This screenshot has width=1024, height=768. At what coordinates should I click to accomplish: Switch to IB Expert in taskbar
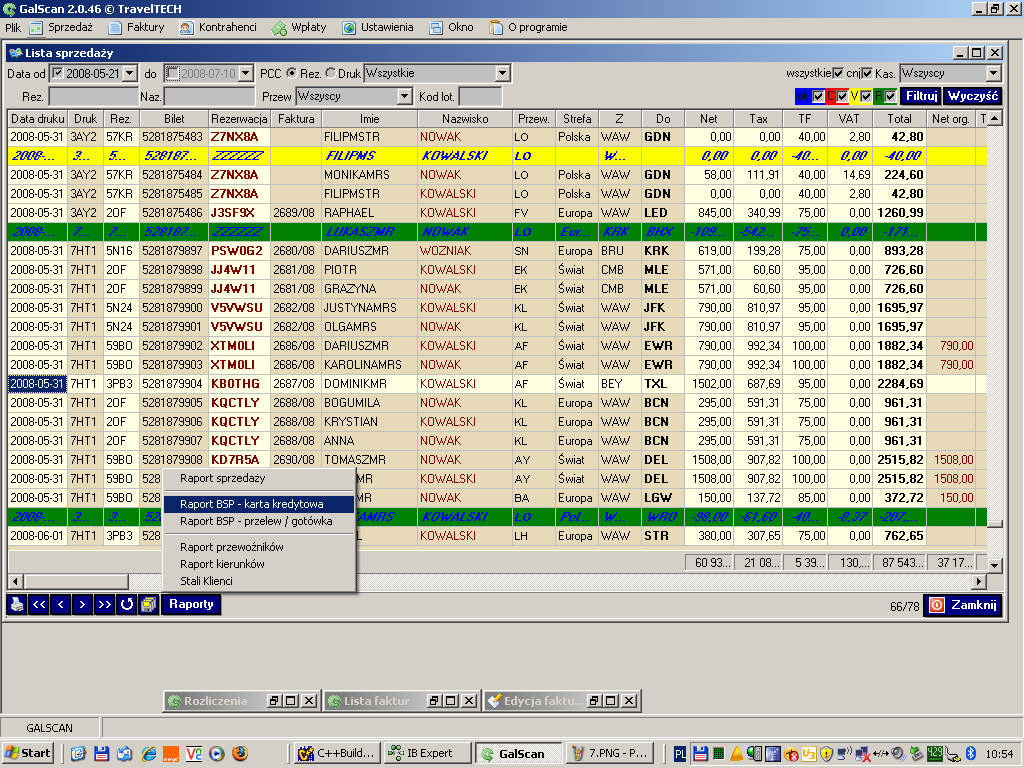pyautogui.click(x=428, y=754)
